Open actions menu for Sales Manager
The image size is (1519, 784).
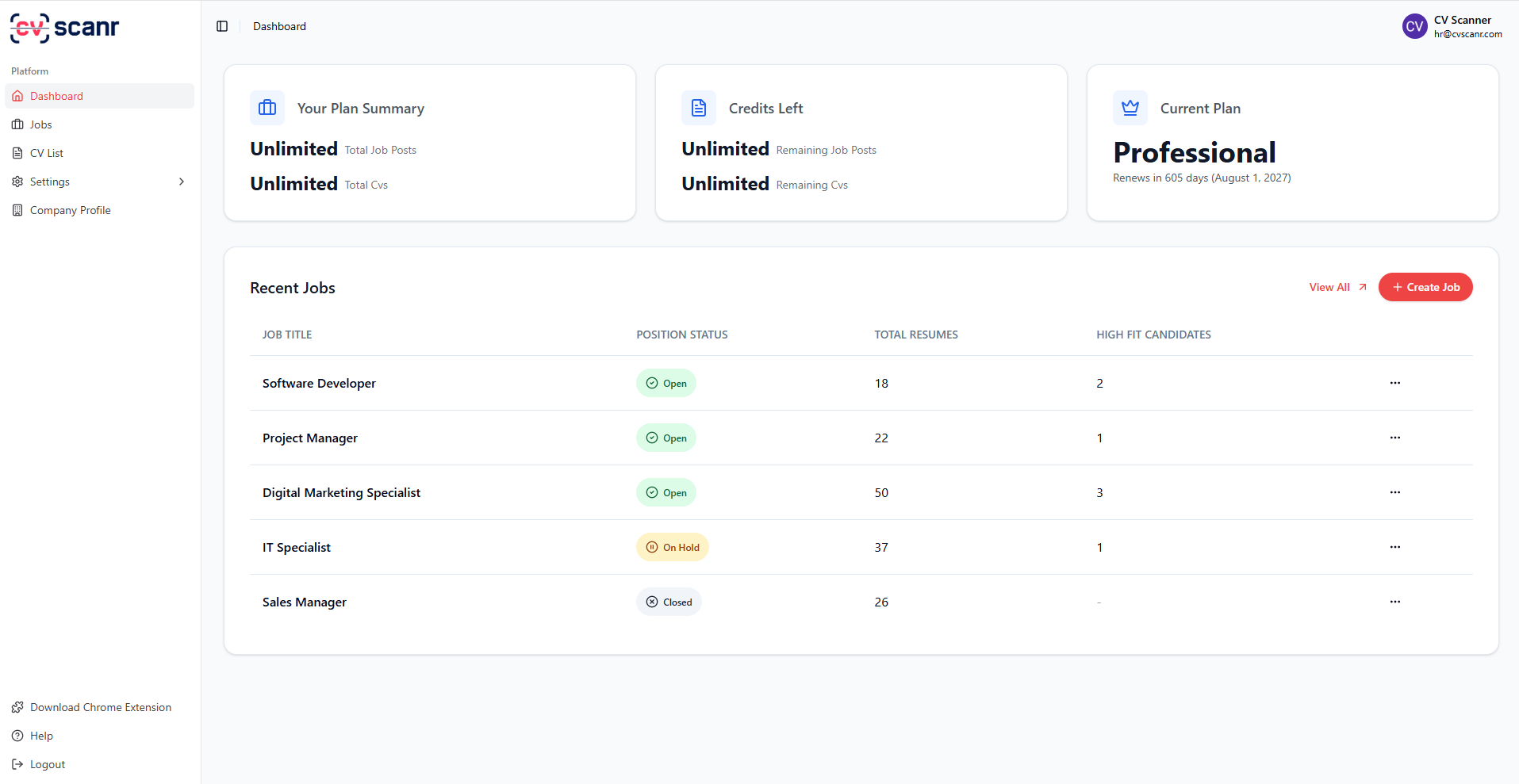click(x=1395, y=602)
